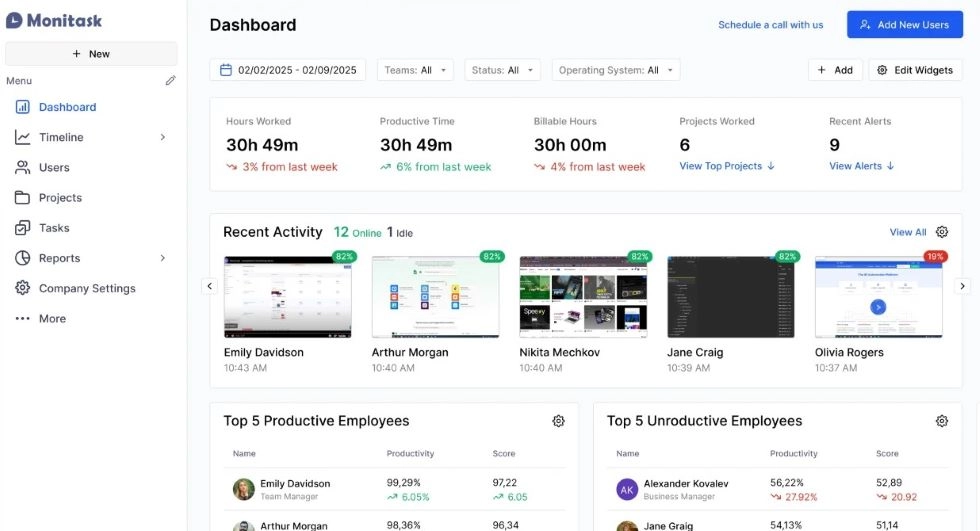Viewport: 980px width, 531px height.
Task: Open Olivia Rogers' screenshot thumbnail
Action: (x=877, y=297)
